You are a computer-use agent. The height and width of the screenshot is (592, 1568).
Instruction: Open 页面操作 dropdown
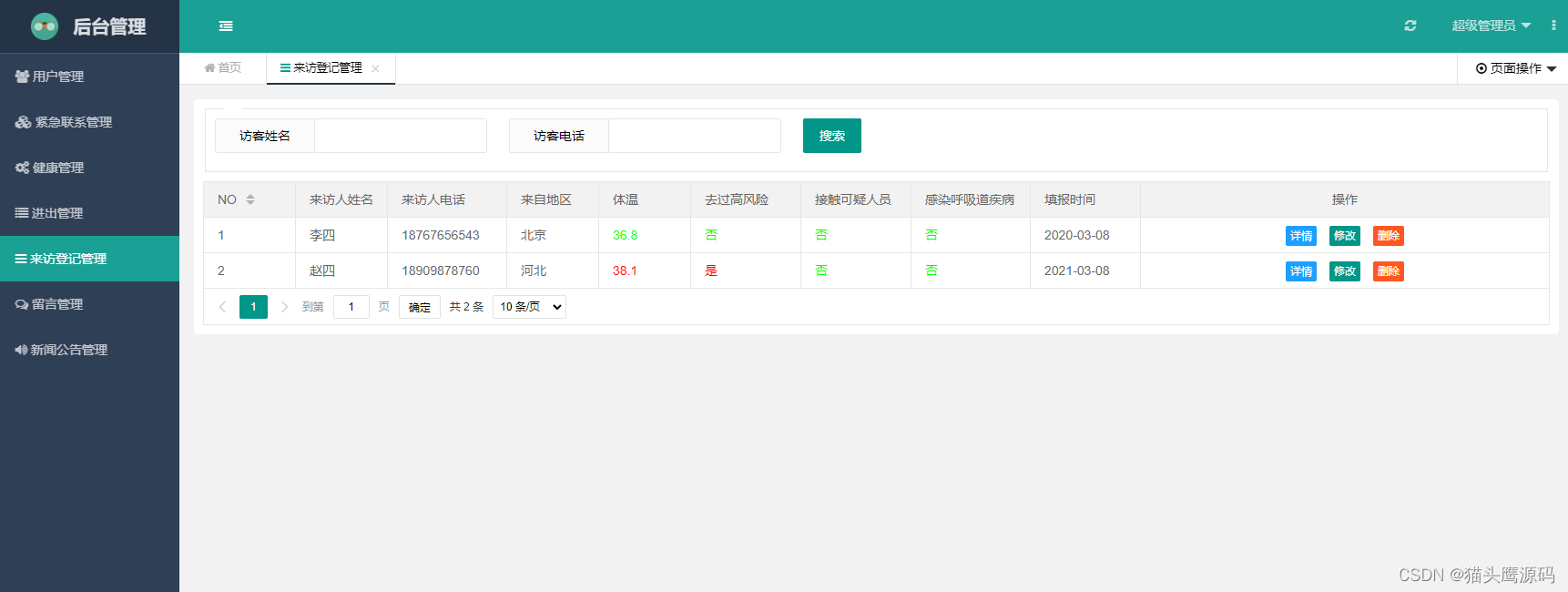pyautogui.click(x=1516, y=68)
